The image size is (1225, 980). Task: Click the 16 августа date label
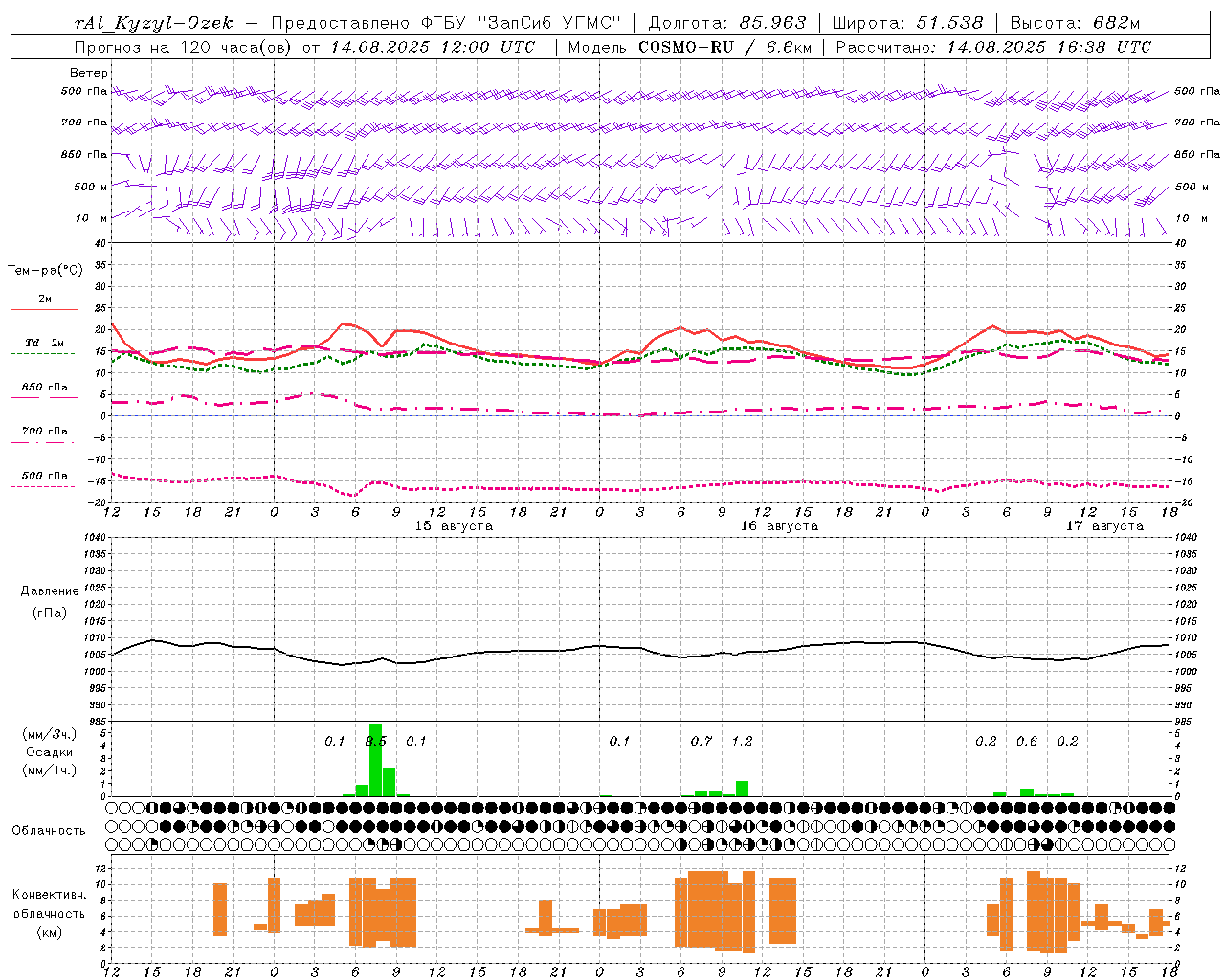click(x=779, y=526)
